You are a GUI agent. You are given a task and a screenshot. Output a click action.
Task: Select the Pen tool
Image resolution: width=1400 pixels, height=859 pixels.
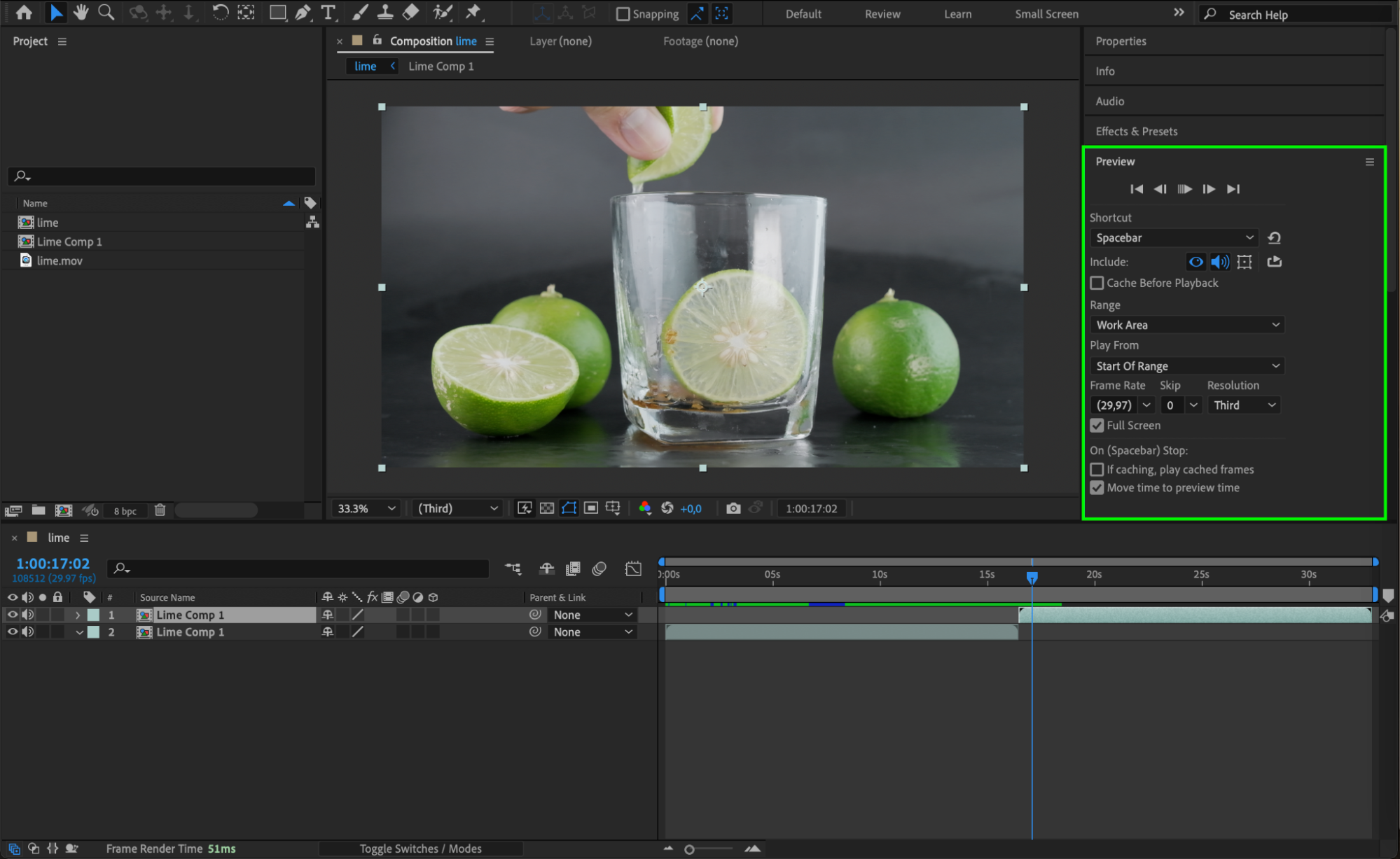[x=303, y=12]
